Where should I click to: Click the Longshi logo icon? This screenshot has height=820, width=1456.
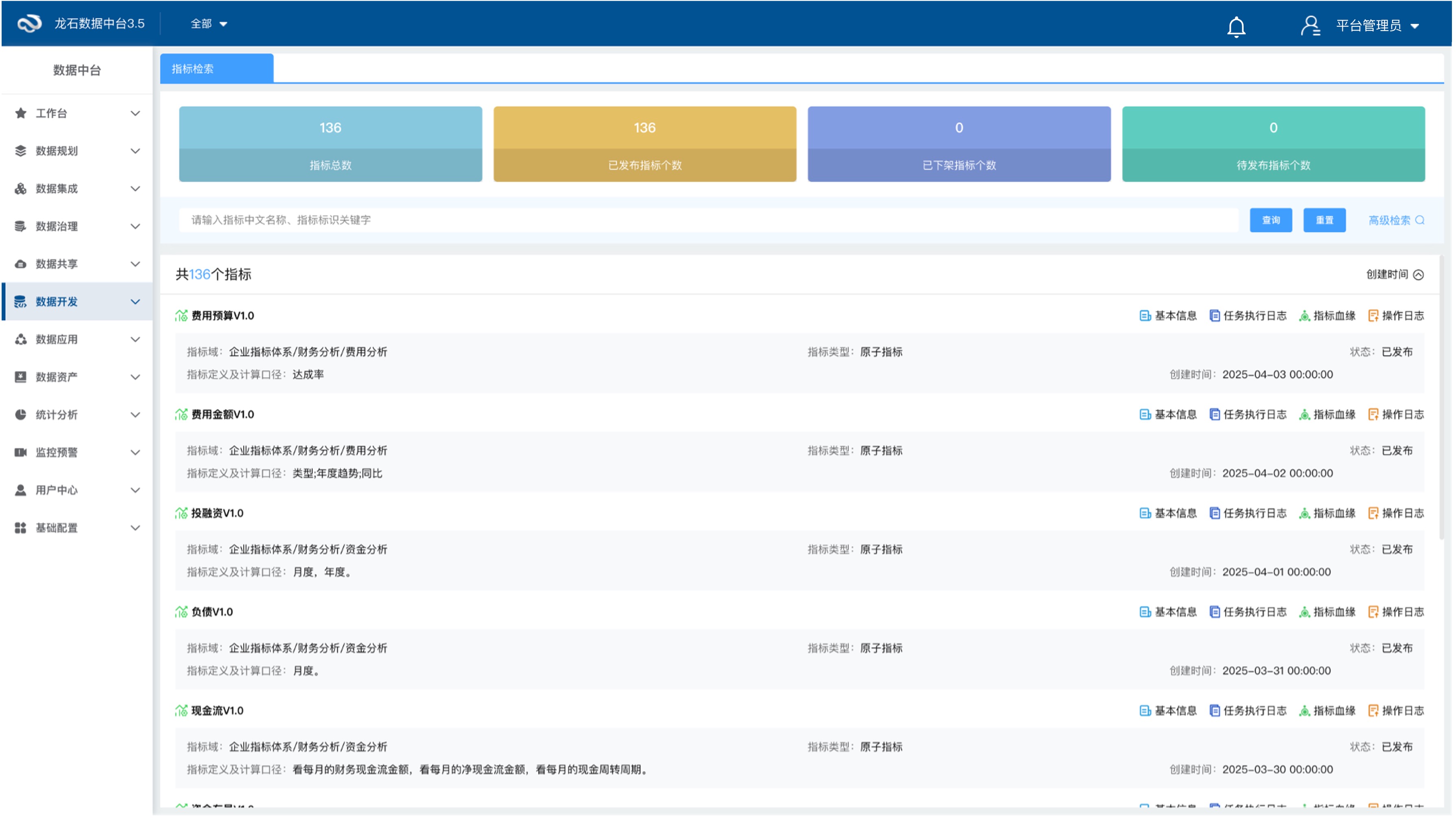tap(29, 24)
